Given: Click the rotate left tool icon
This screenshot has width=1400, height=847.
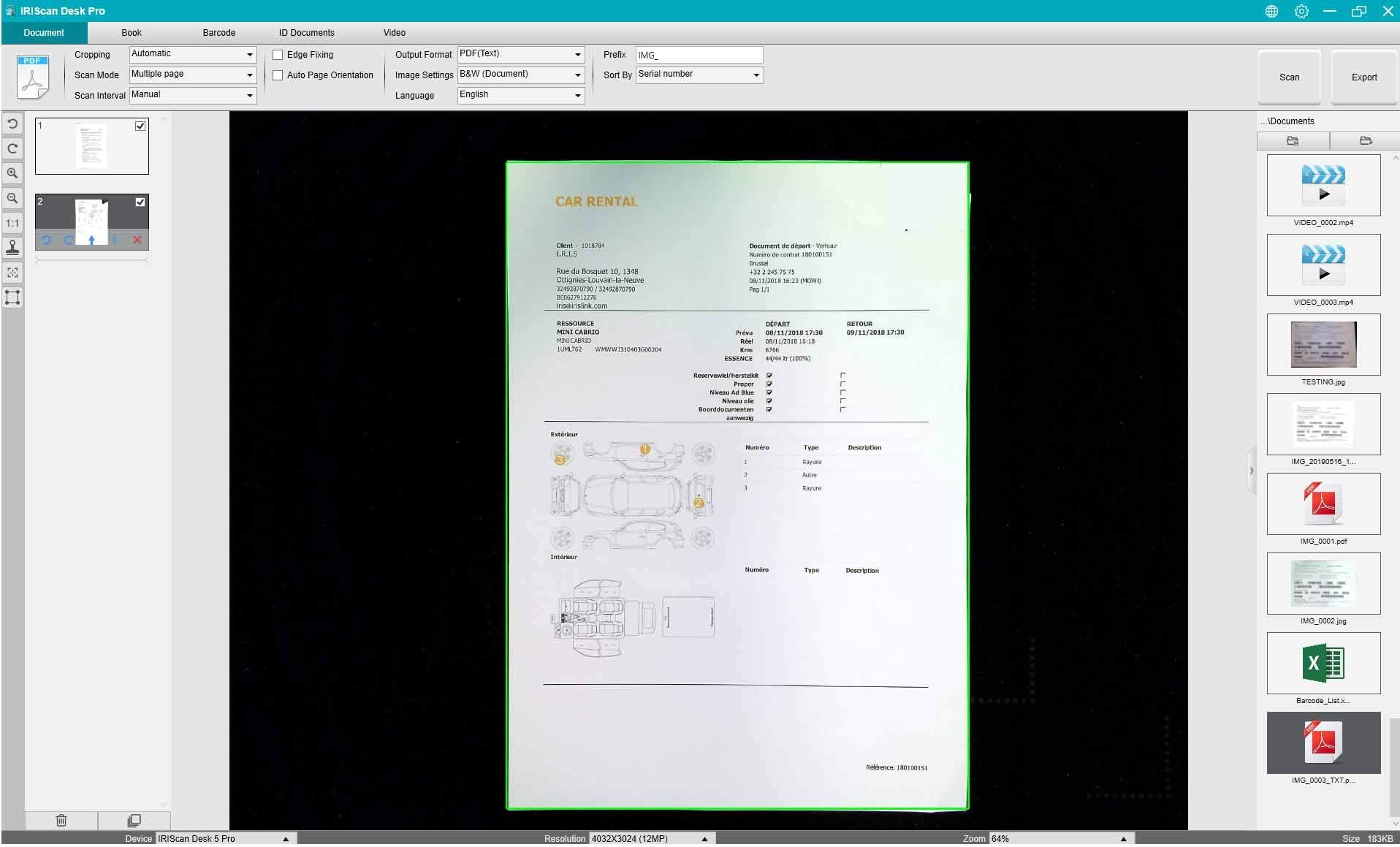Looking at the screenshot, I should click(12, 124).
